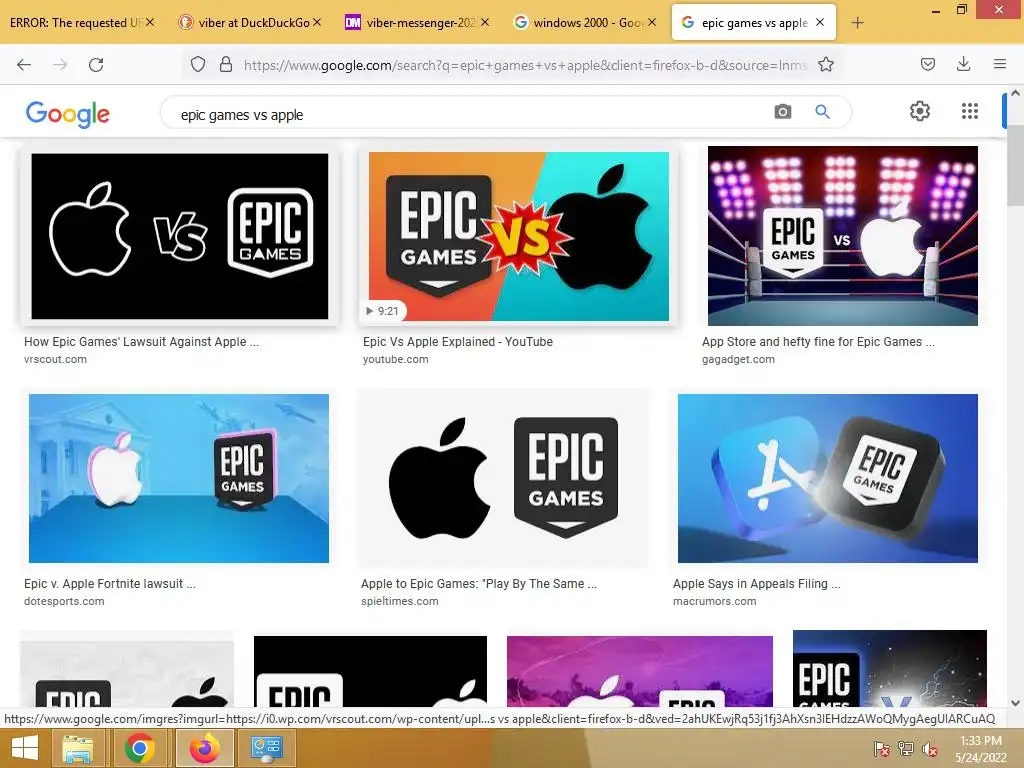This screenshot has width=1024, height=768.
Task: Close the windows 2000 tab
Action: click(652, 22)
